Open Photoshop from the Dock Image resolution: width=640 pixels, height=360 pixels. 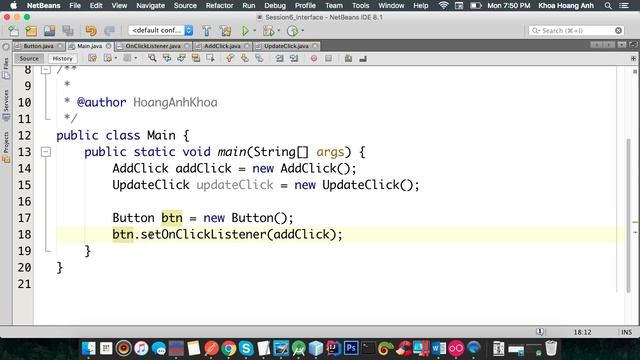click(x=351, y=349)
